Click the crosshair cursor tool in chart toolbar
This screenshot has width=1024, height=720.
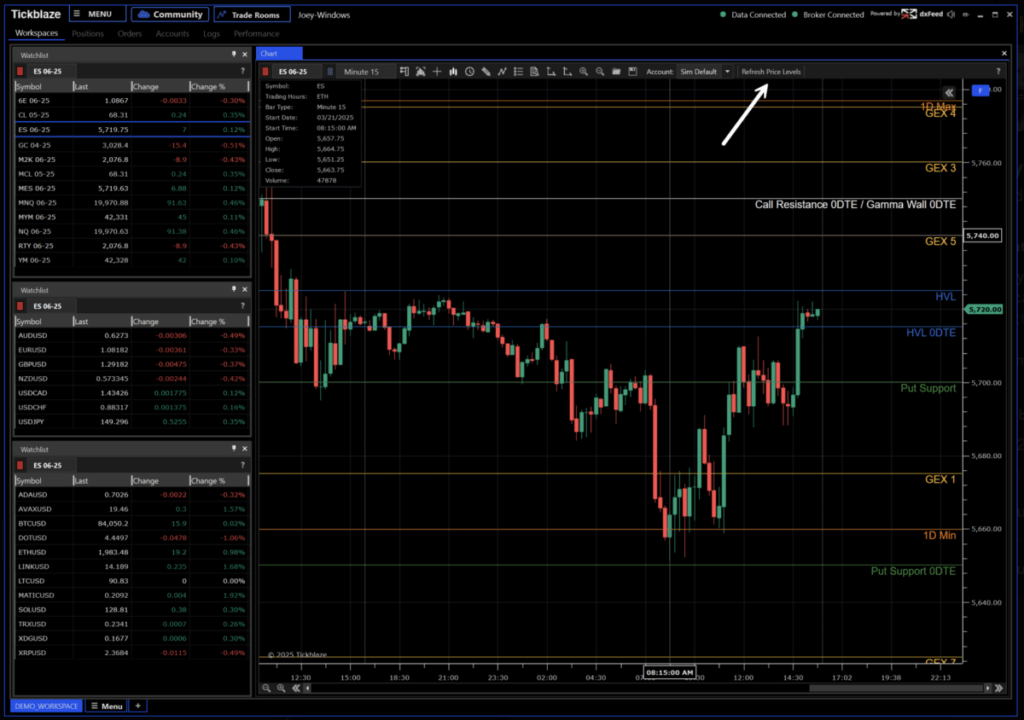(437, 72)
